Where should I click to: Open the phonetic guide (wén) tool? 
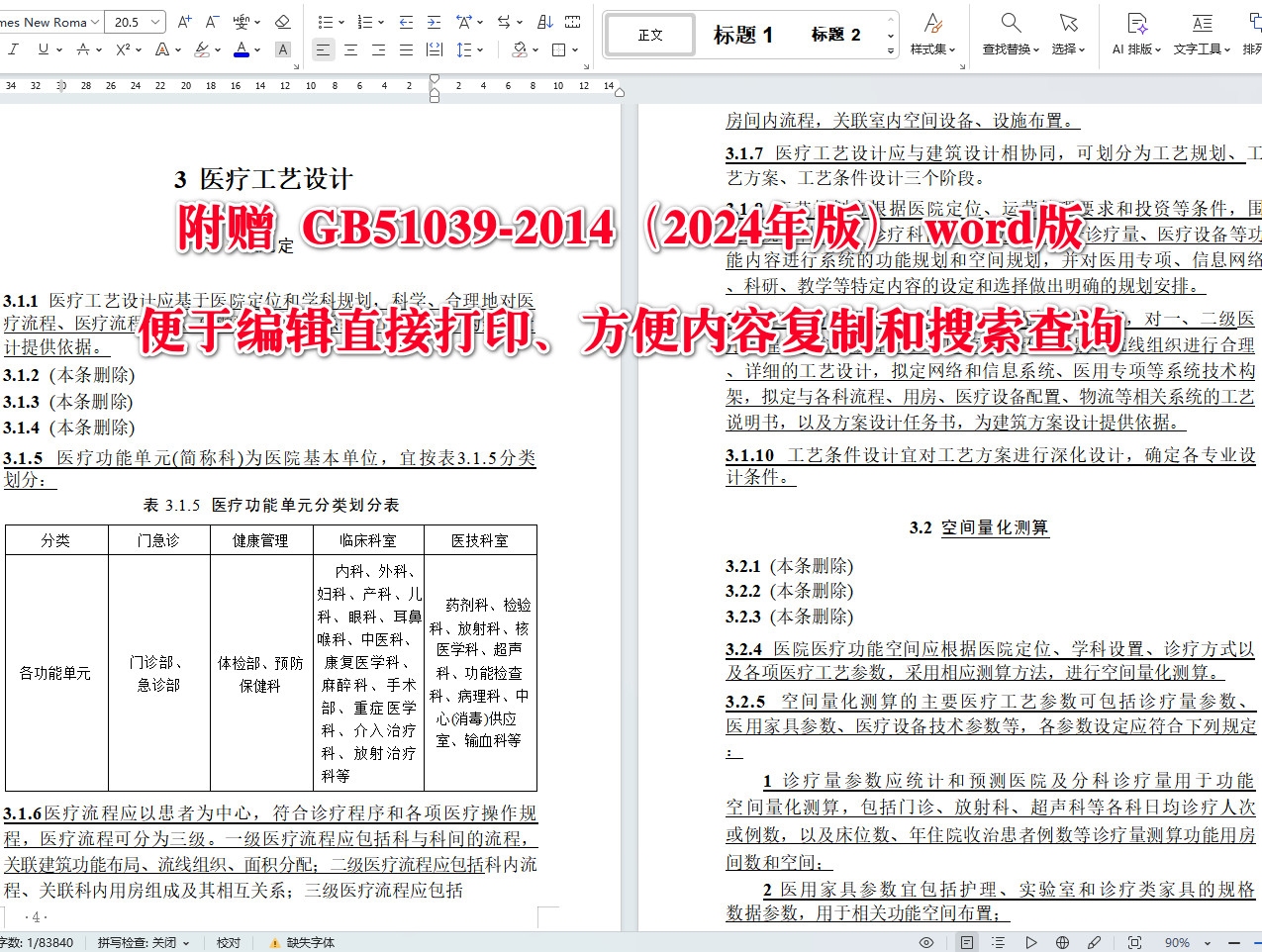[241, 22]
